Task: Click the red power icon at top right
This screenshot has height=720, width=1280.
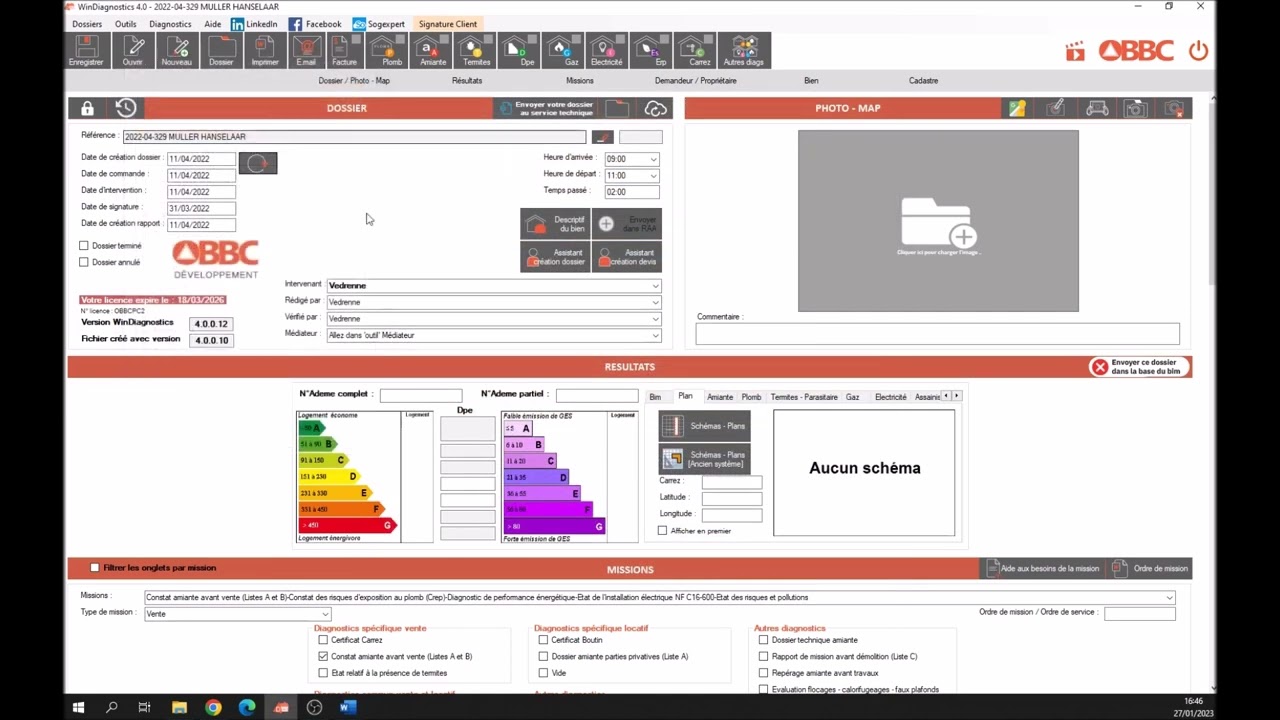Action: tap(1198, 51)
